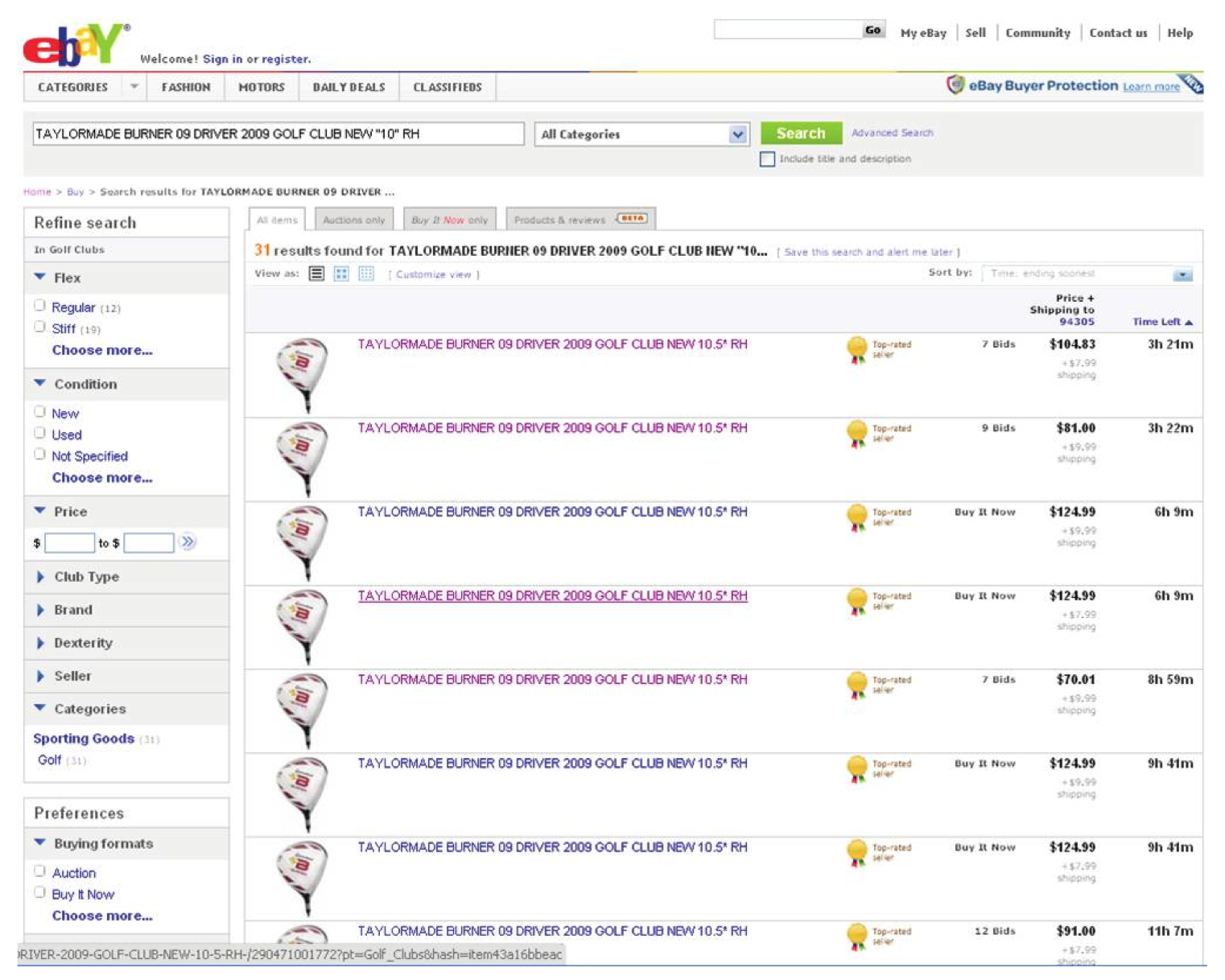This screenshot has width=1225, height=980.
Task: Open the Sell link
Action: click(x=975, y=33)
